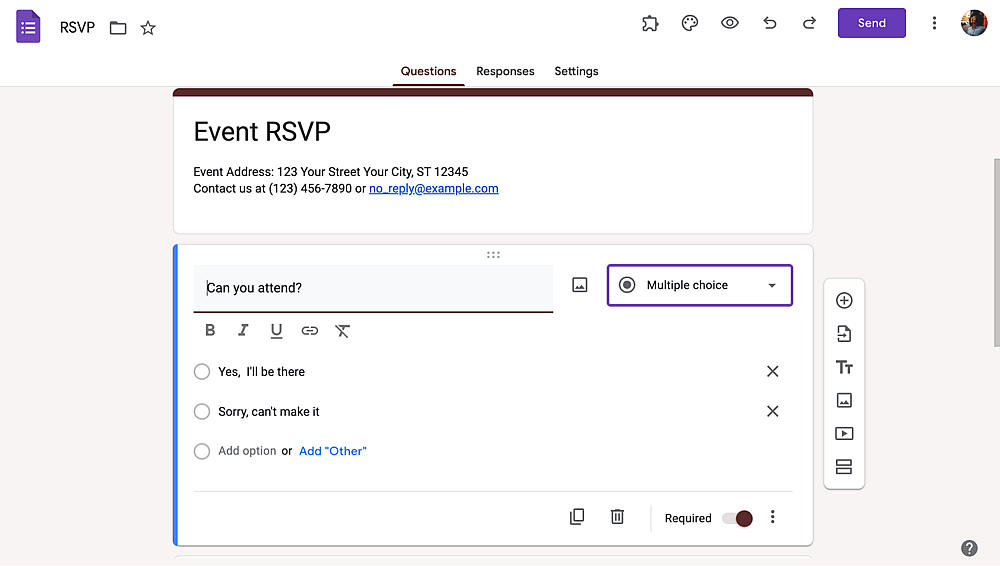The width and height of the screenshot is (1000, 566).
Task: Open the Multiple choice question type dropdown
Action: pos(700,285)
